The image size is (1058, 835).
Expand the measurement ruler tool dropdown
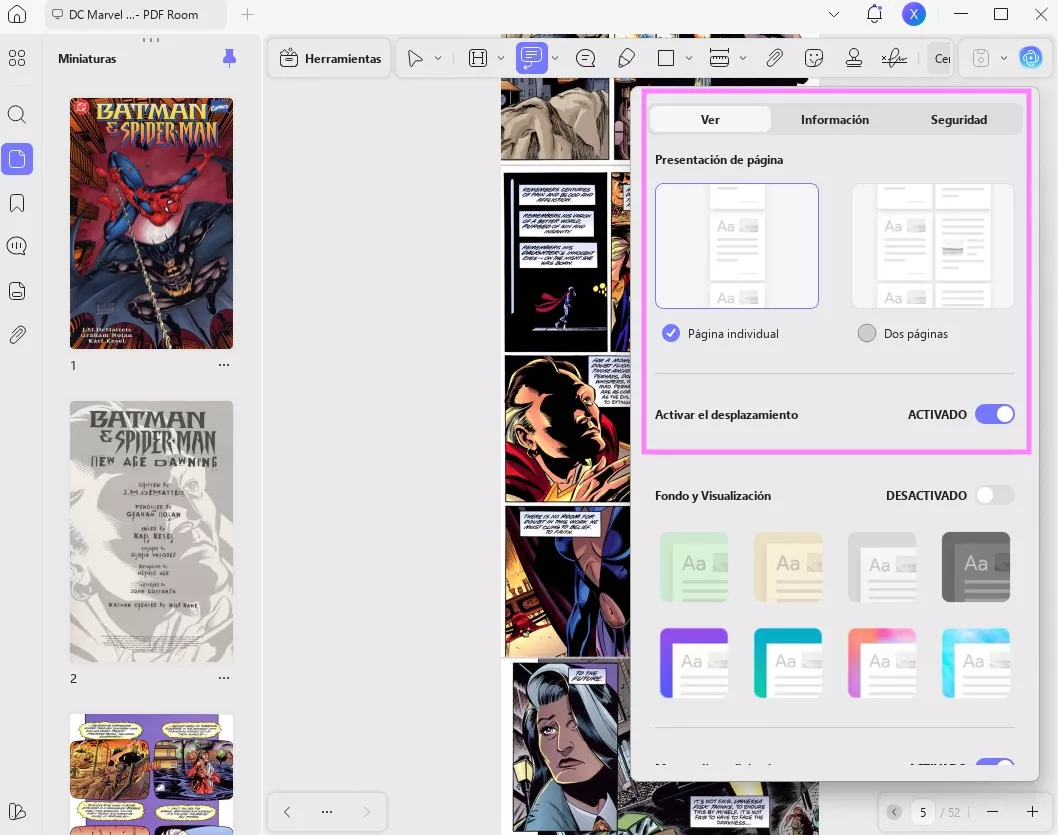tap(743, 59)
